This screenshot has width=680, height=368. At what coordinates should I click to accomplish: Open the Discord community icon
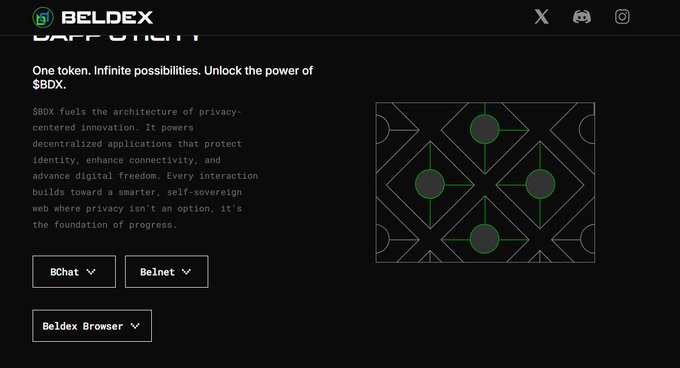(582, 17)
